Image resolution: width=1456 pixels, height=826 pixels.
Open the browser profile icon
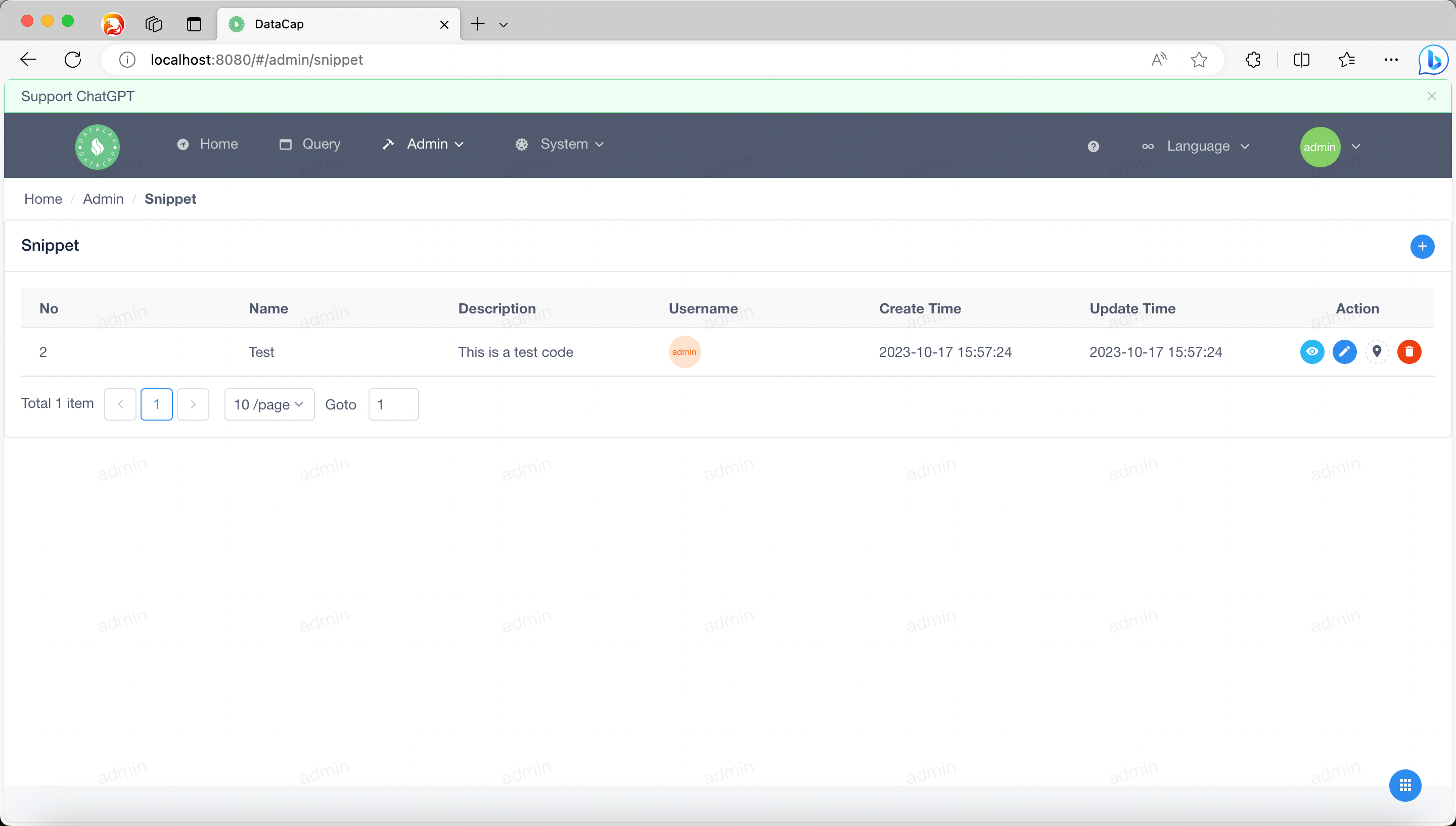113,24
